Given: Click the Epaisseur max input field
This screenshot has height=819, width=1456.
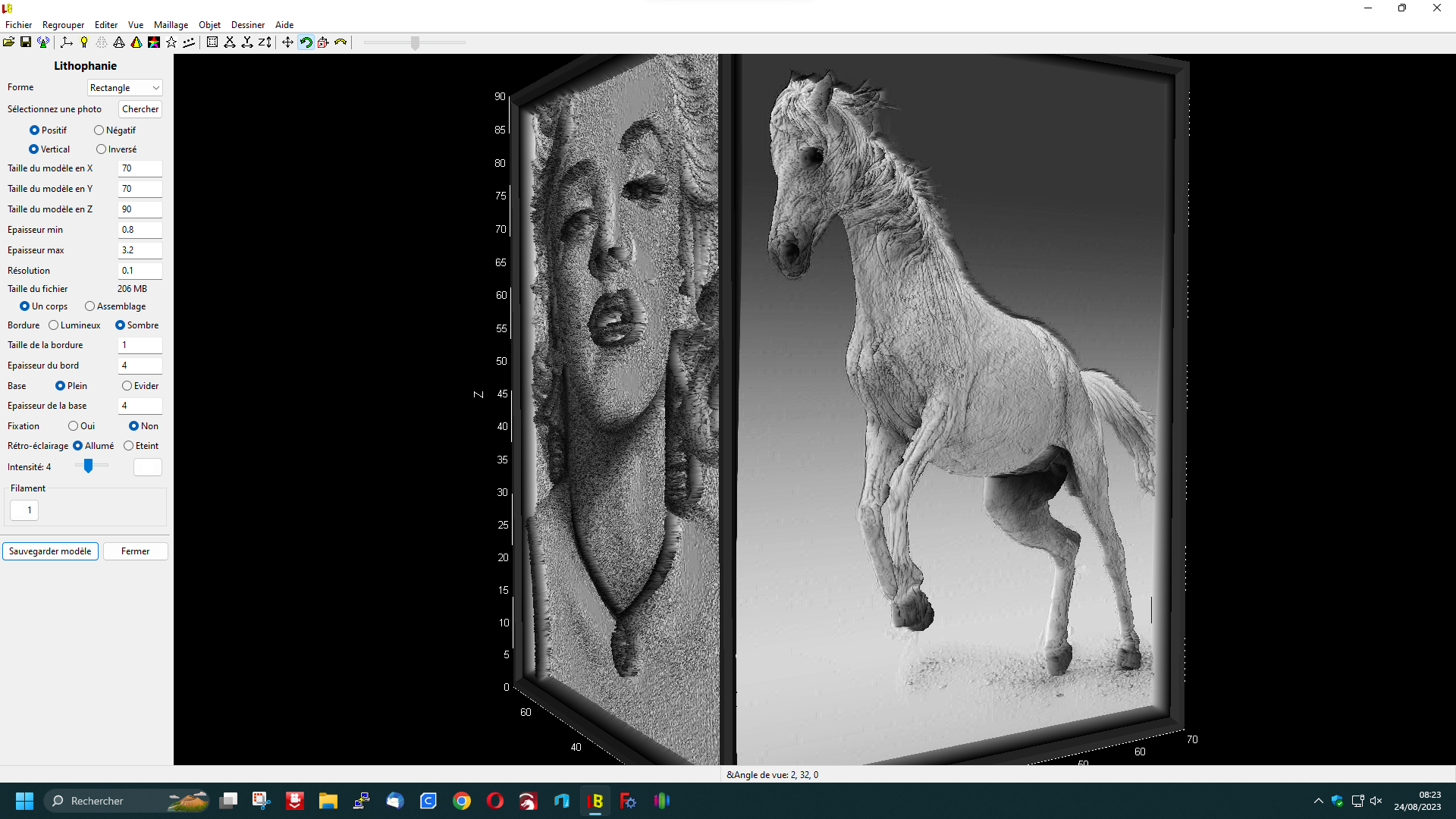Looking at the screenshot, I should coord(140,250).
